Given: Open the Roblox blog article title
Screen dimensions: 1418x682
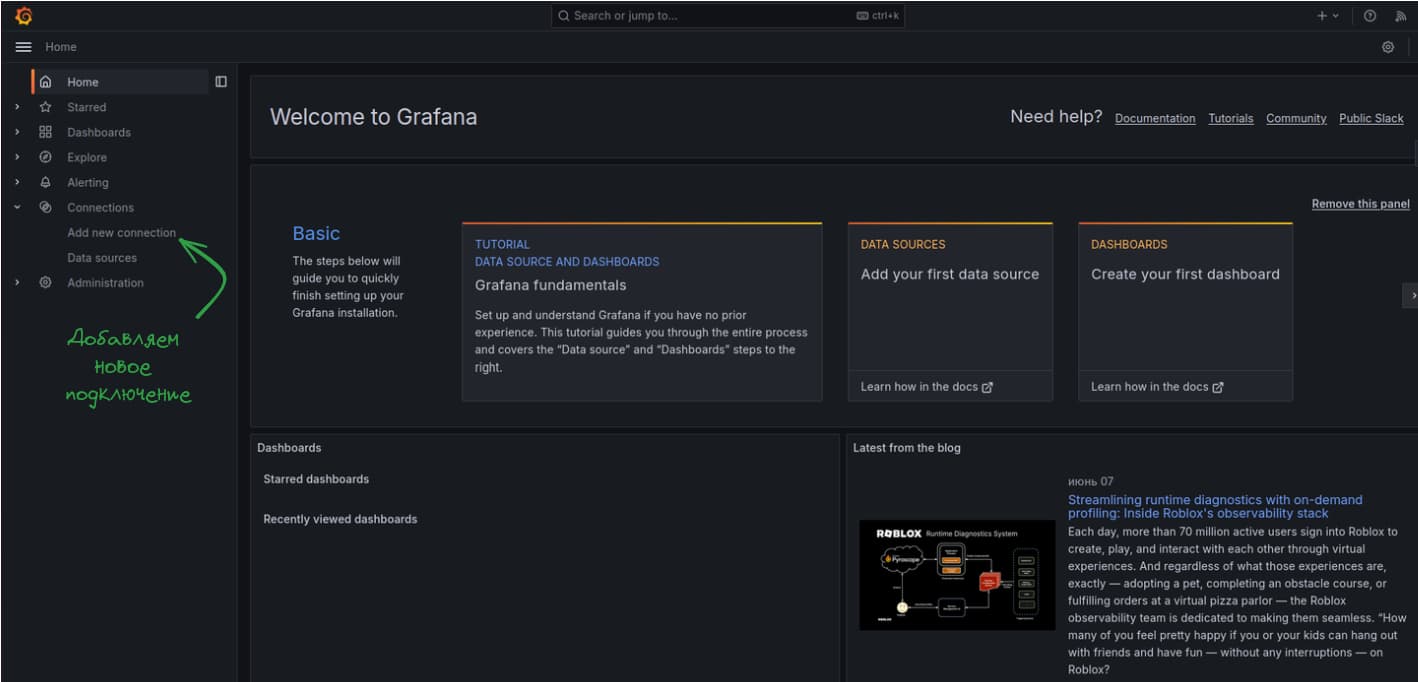Looking at the screenshot, I should [x=1215, y=506].
